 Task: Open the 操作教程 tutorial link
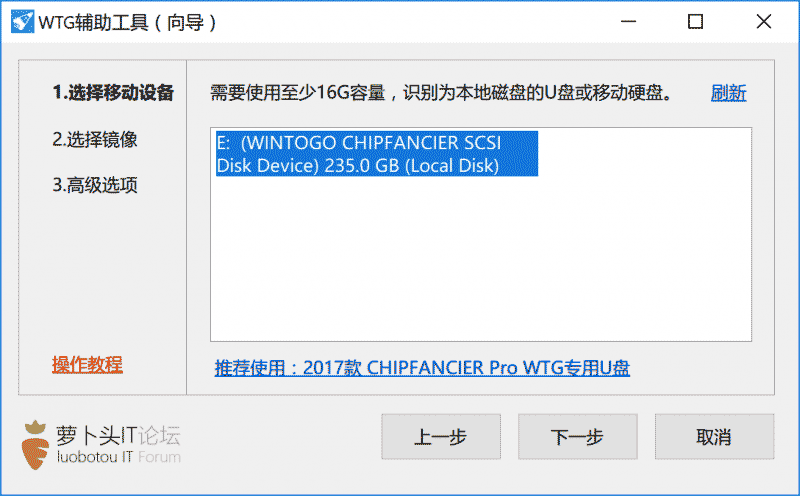click(87, 364)
